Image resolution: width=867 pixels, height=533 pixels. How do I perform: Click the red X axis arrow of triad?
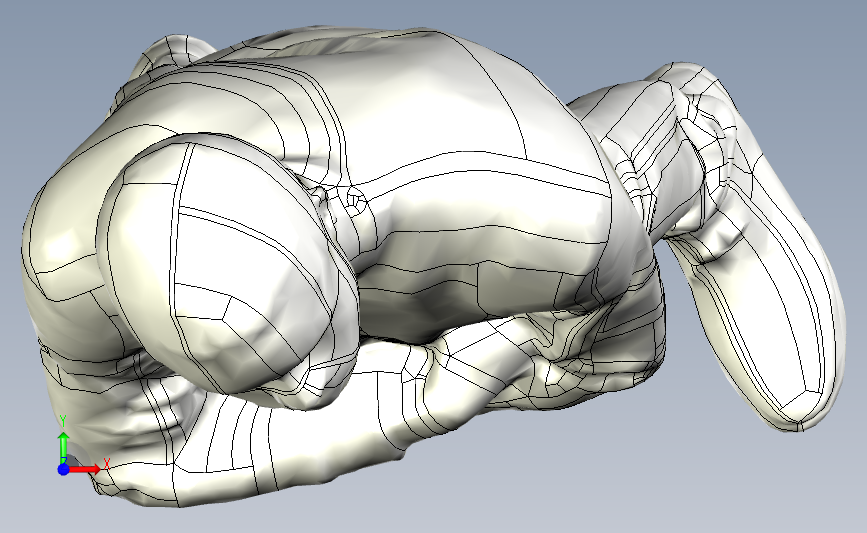click(x=85, y=469)
